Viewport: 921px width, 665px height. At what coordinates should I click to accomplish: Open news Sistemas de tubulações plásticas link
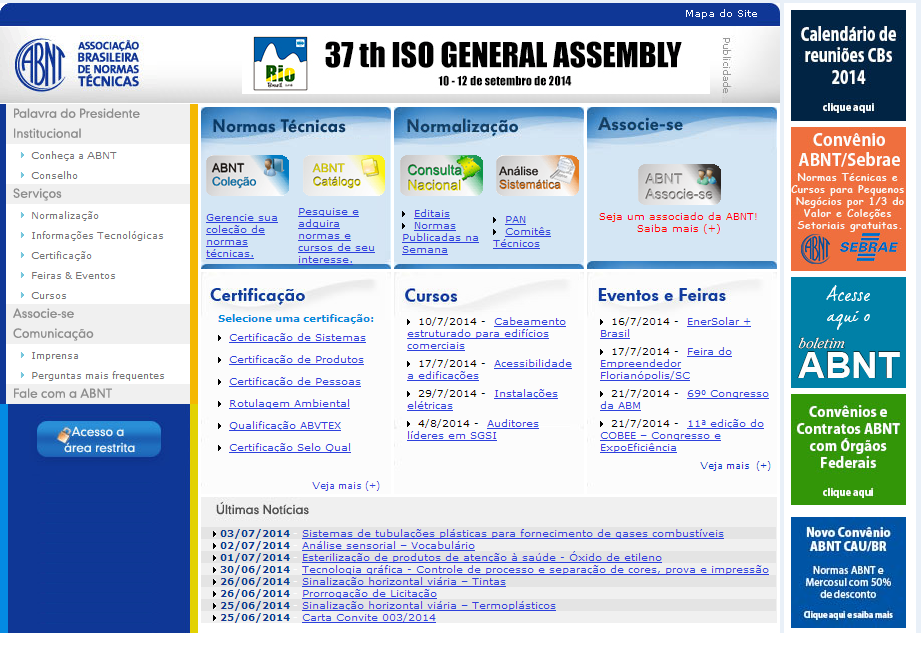[513, 533]
